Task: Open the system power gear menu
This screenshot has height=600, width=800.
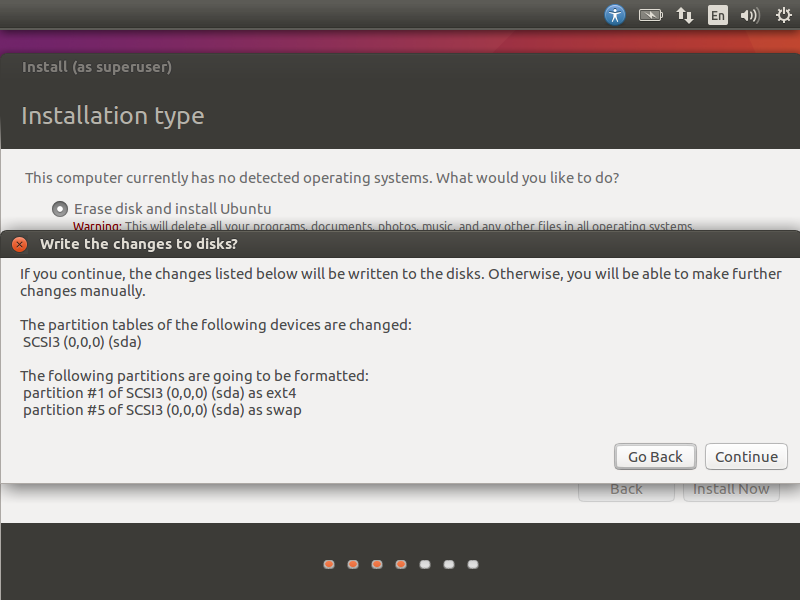Action: coord(784,15)
